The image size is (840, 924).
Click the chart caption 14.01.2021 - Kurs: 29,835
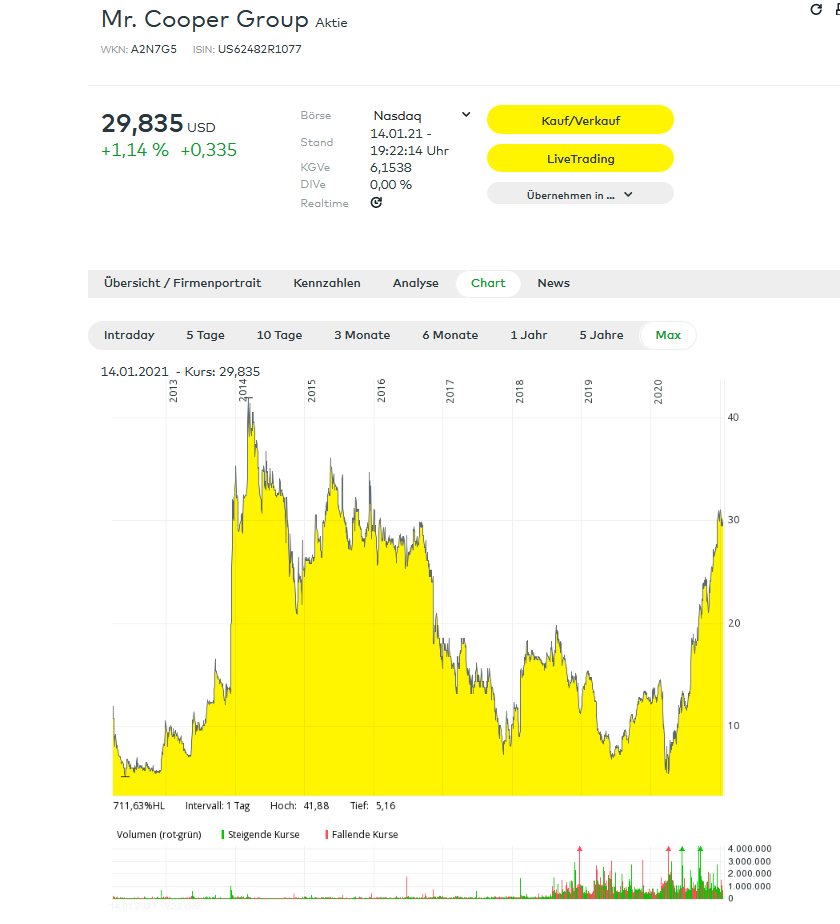tap(180, 372)
